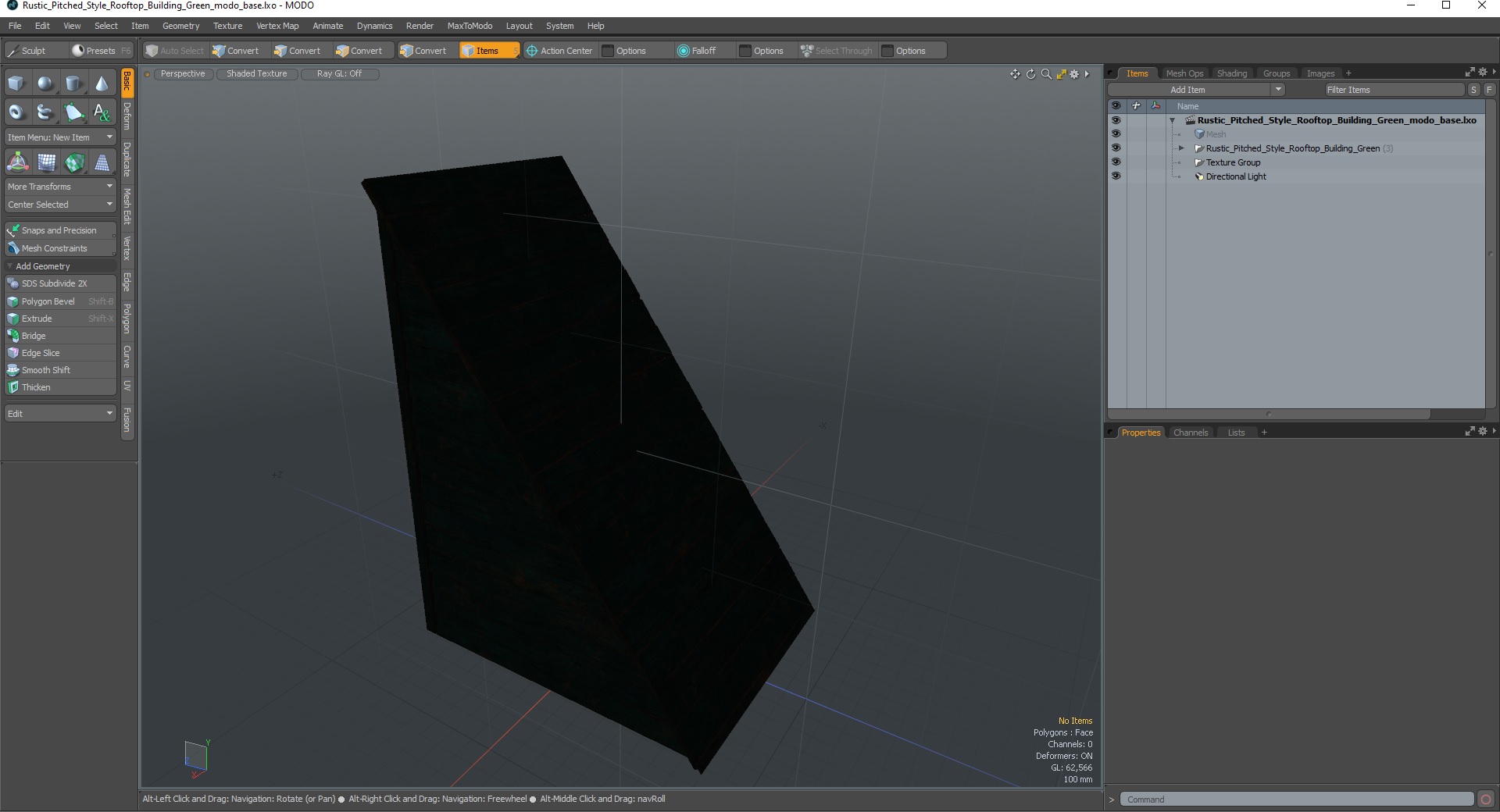The height and width of the screenshot is (812, 1500).
Task: Click the Bridge tool button
Action: click(60, 336)
